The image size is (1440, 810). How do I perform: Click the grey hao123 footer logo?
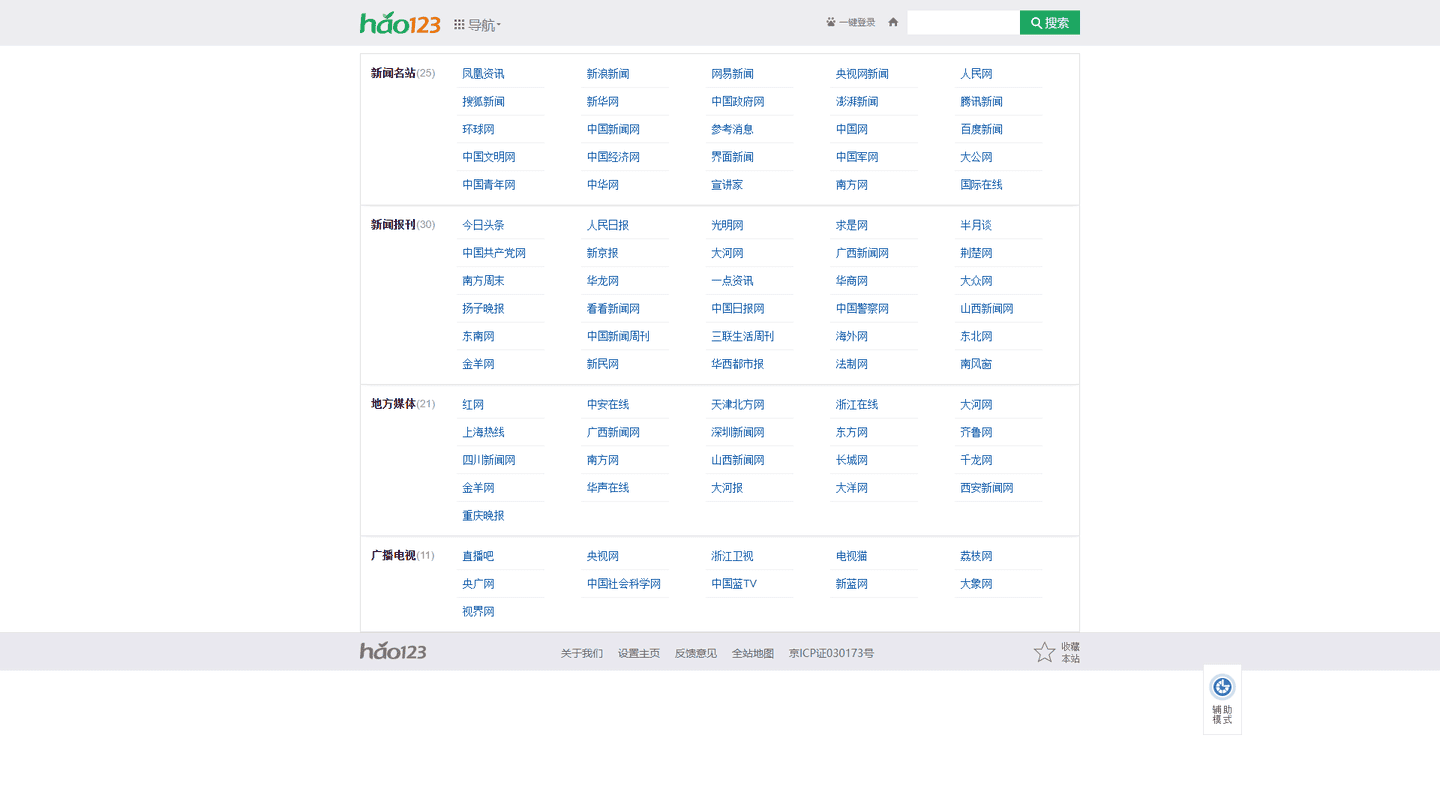(x=393, y=651)
